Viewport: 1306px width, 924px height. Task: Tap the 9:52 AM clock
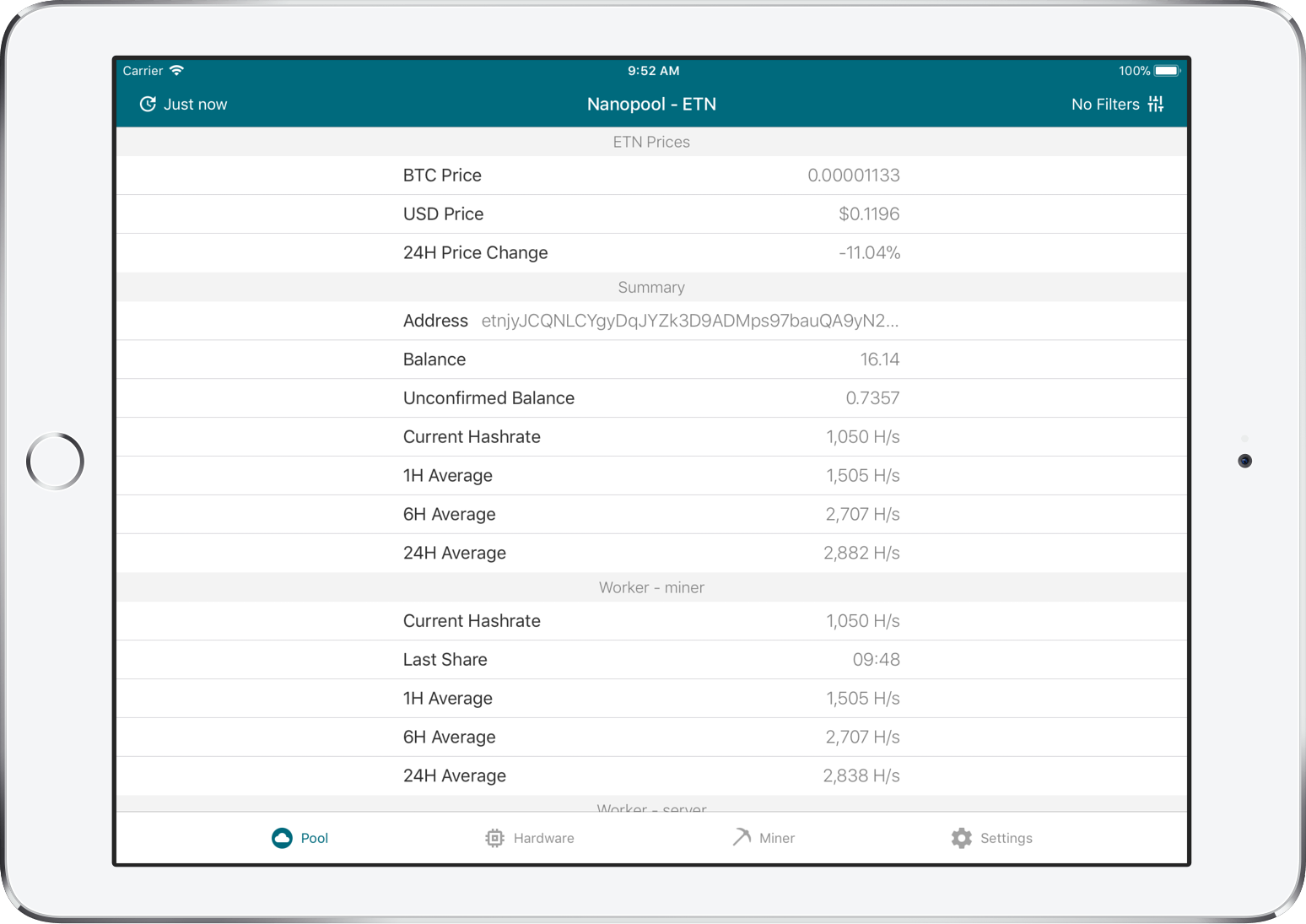(653, 71)
